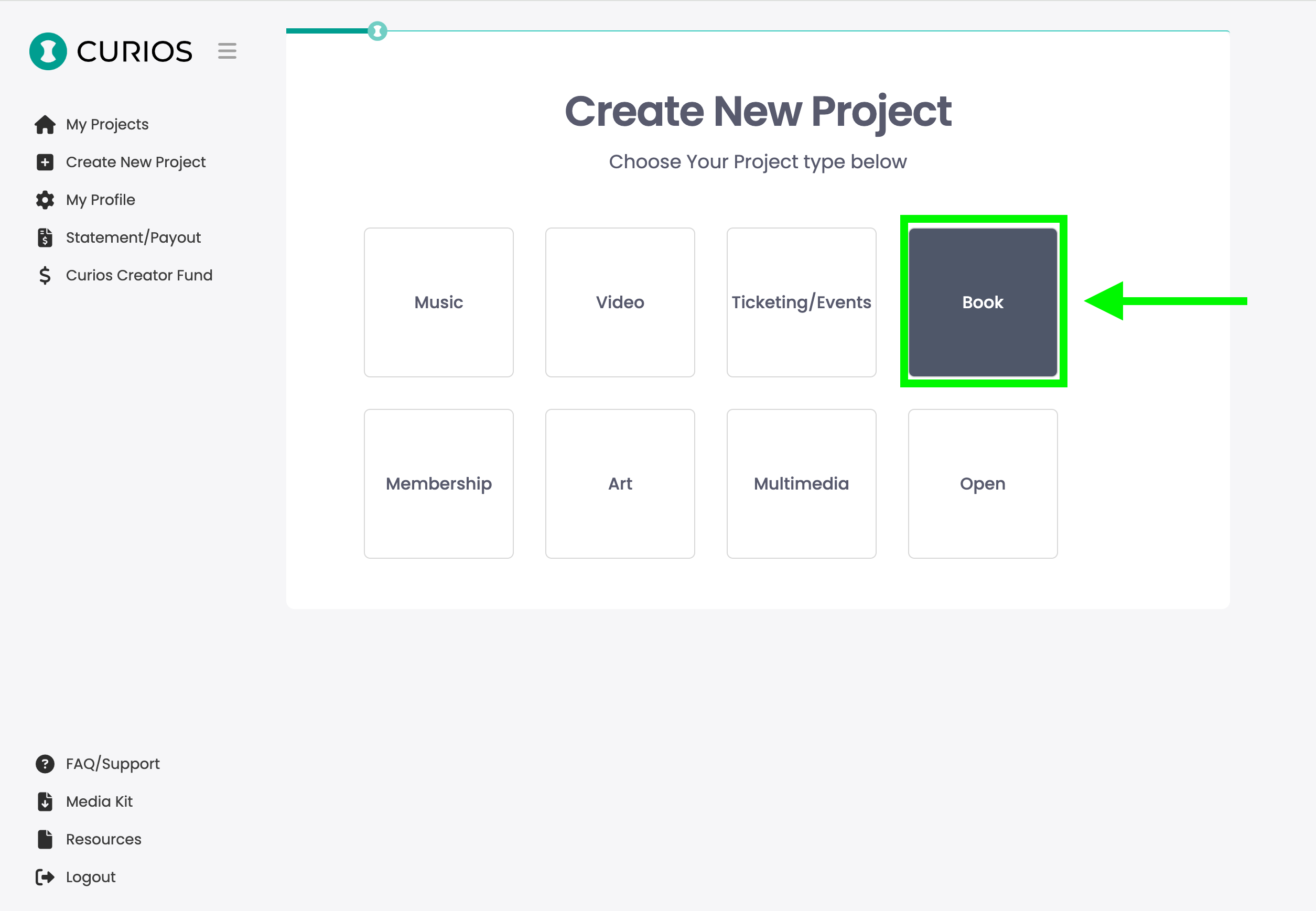Choose the Music project type
The width and height of the screenshot is (1316, 911).
pos(438,302)
